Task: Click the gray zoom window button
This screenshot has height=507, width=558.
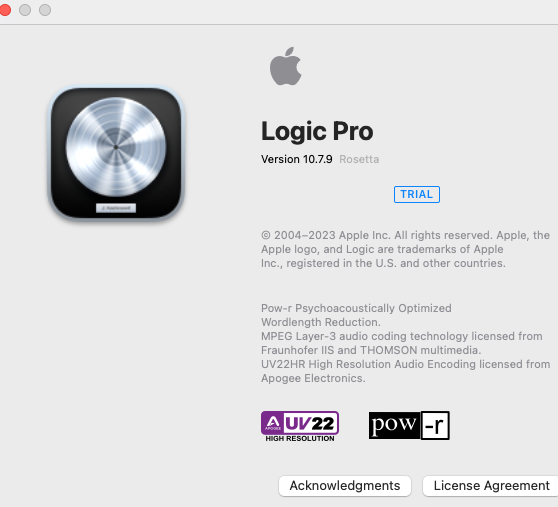Action: [x=45, y=10]
